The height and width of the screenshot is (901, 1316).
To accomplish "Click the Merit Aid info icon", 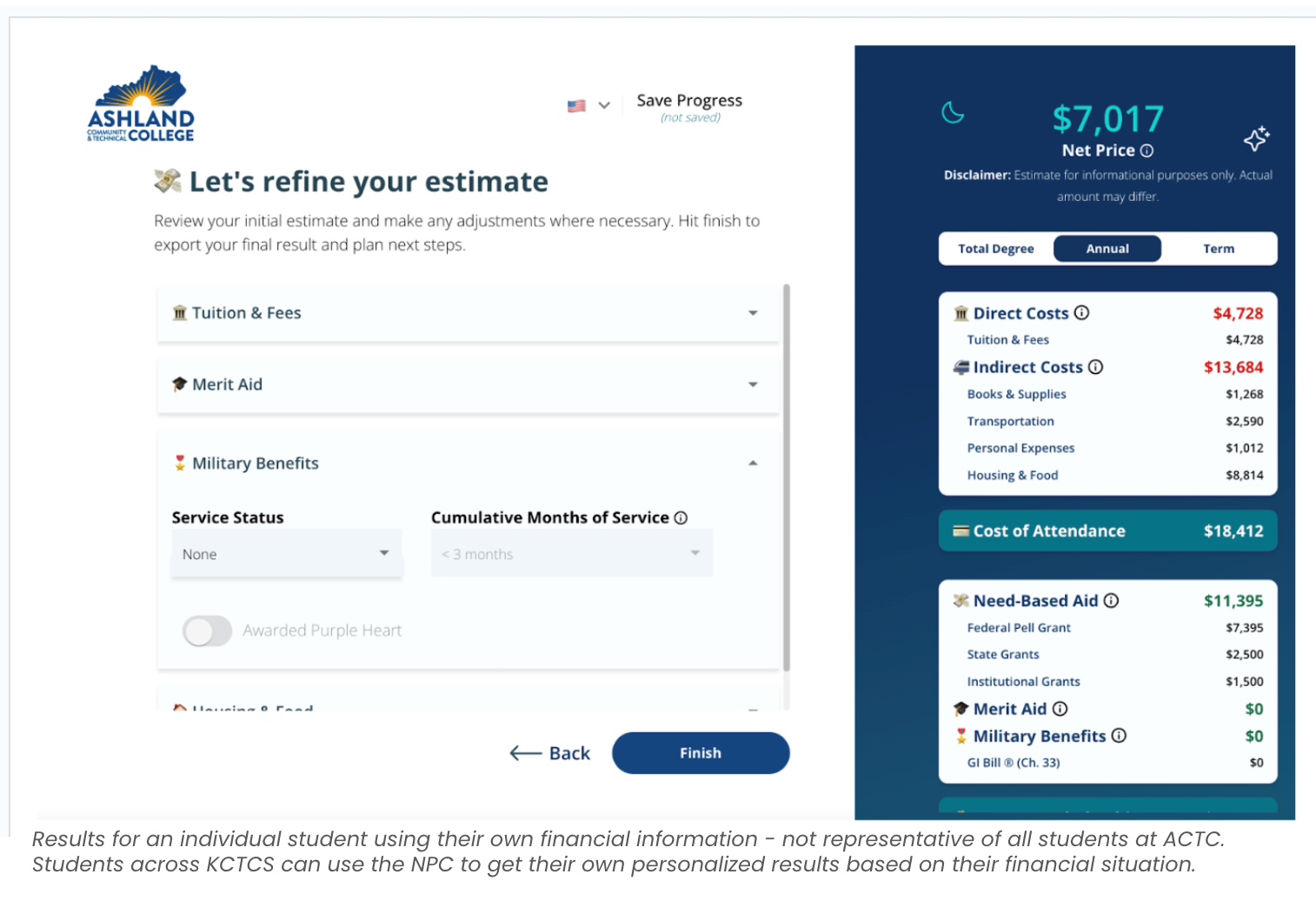I will point(1060,709).
